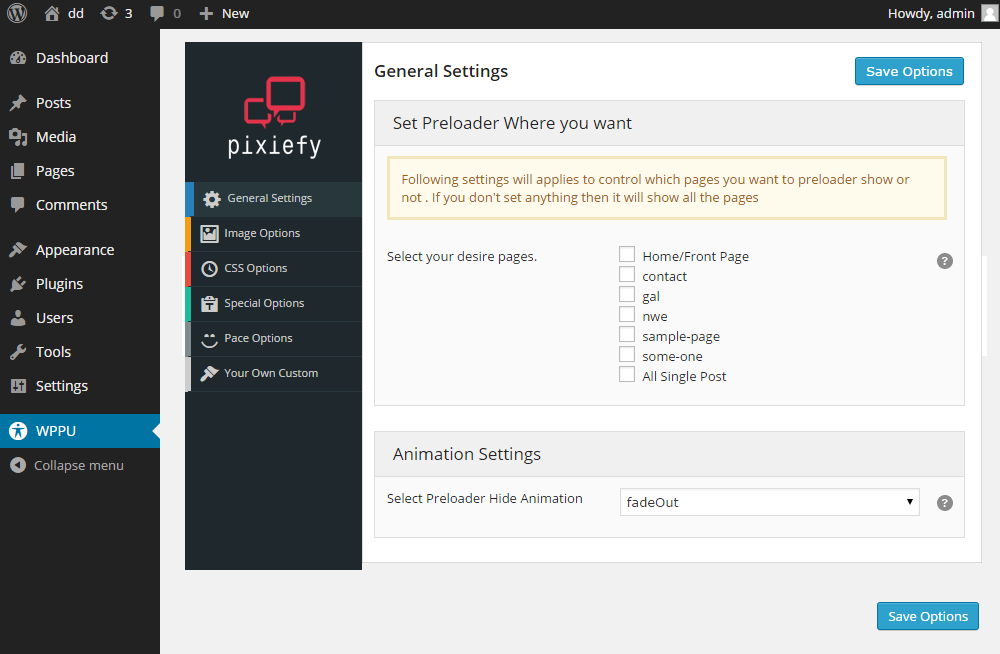This screenshot has height=654, width=1000.
Task: Click the admin avatar at top right
Action: (x=988, y=13)
